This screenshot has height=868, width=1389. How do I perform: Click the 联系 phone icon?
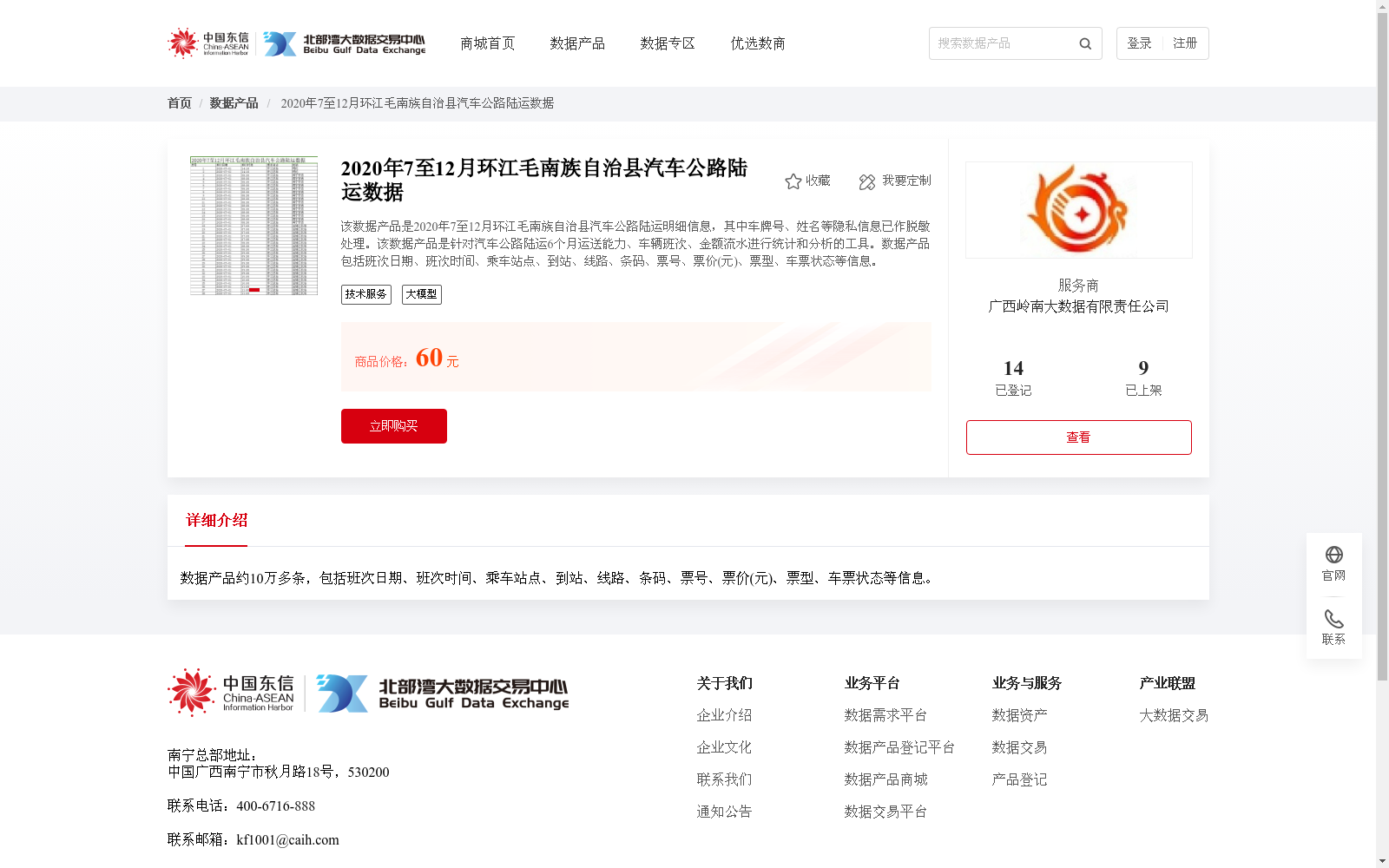coord(1334,619)
